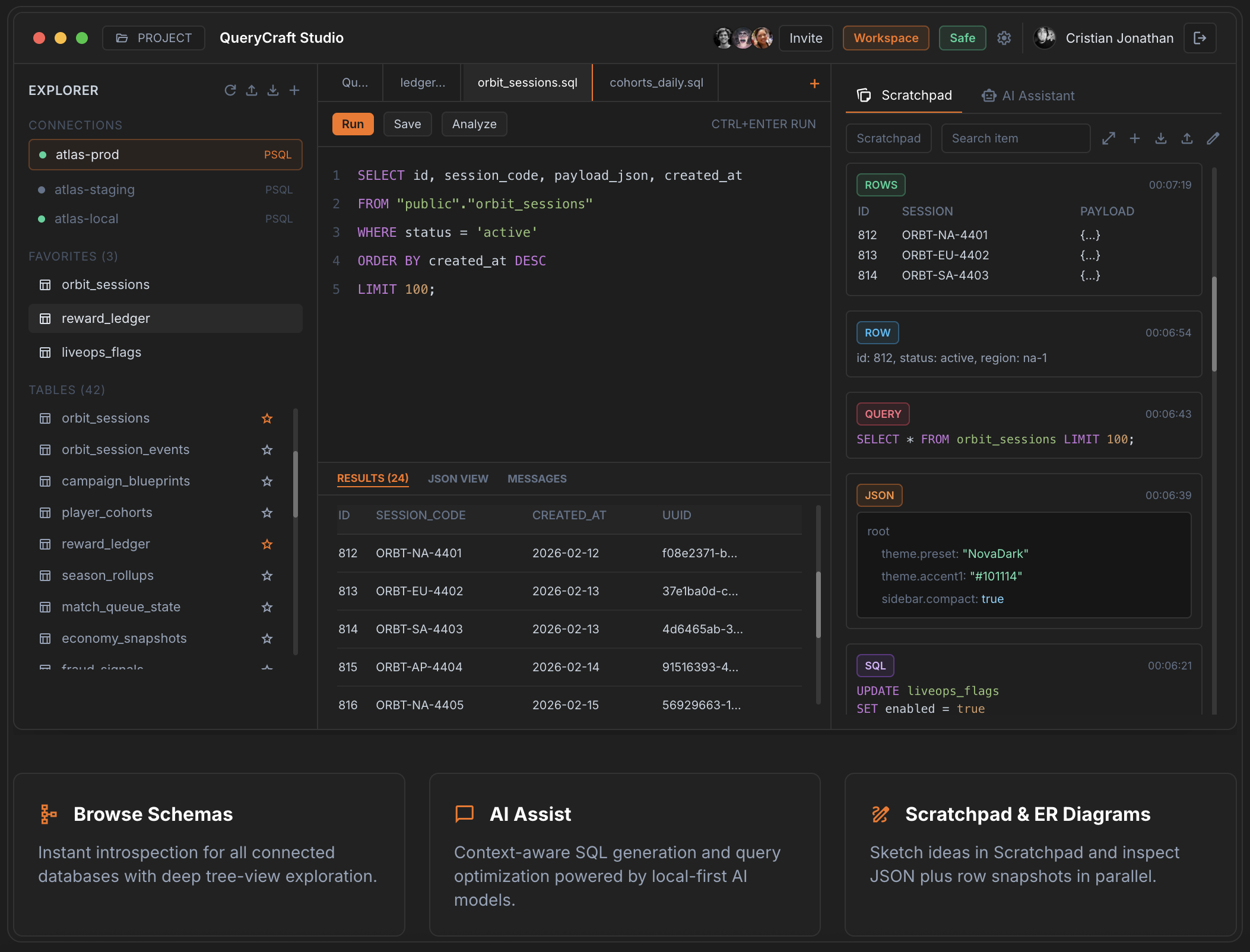Toggle the Safe mode badge
The width and height of the screenshot is (1250, 952).
(962, 38)
